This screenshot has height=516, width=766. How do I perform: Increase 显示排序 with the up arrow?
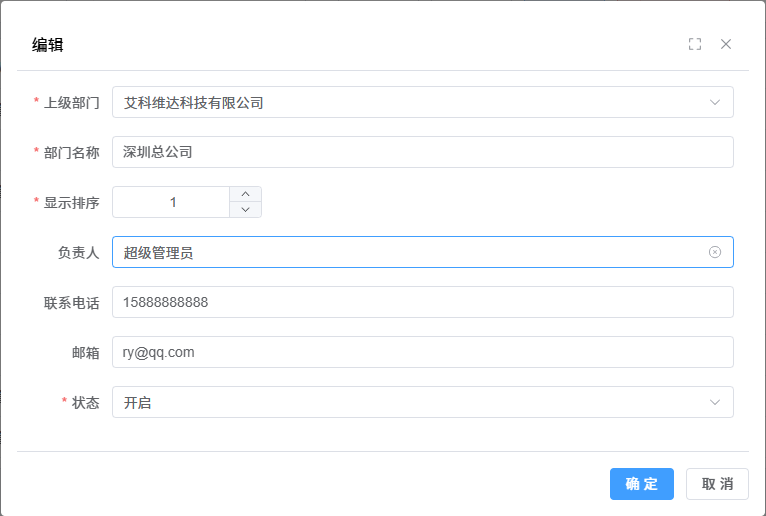point(245,194)
